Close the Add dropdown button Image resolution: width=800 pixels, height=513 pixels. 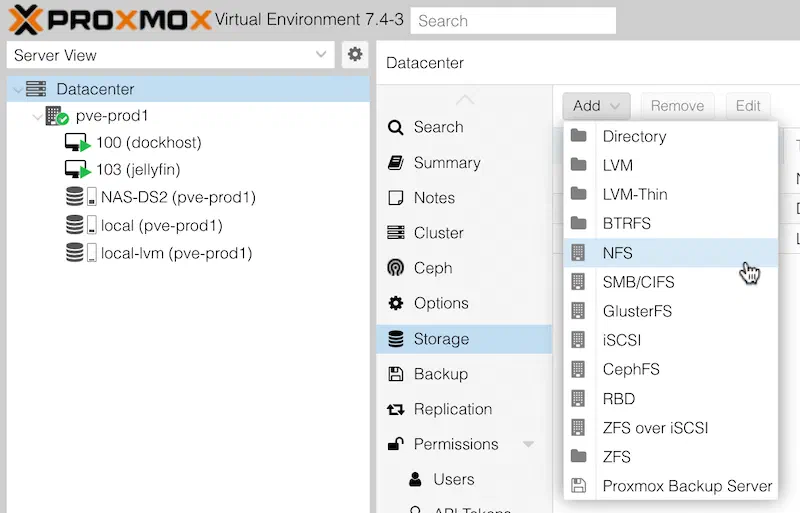click(x=596, y=106)
